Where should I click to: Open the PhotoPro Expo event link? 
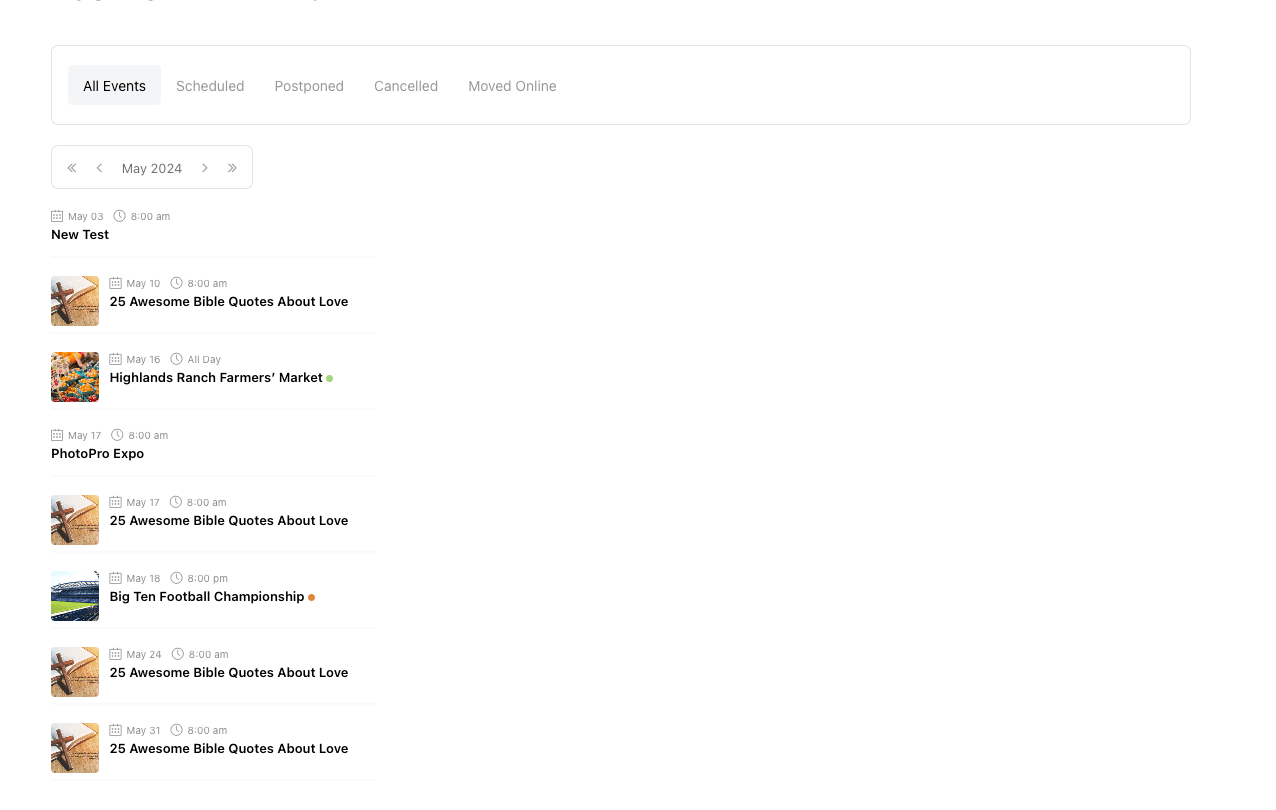[x=97, y=454]
